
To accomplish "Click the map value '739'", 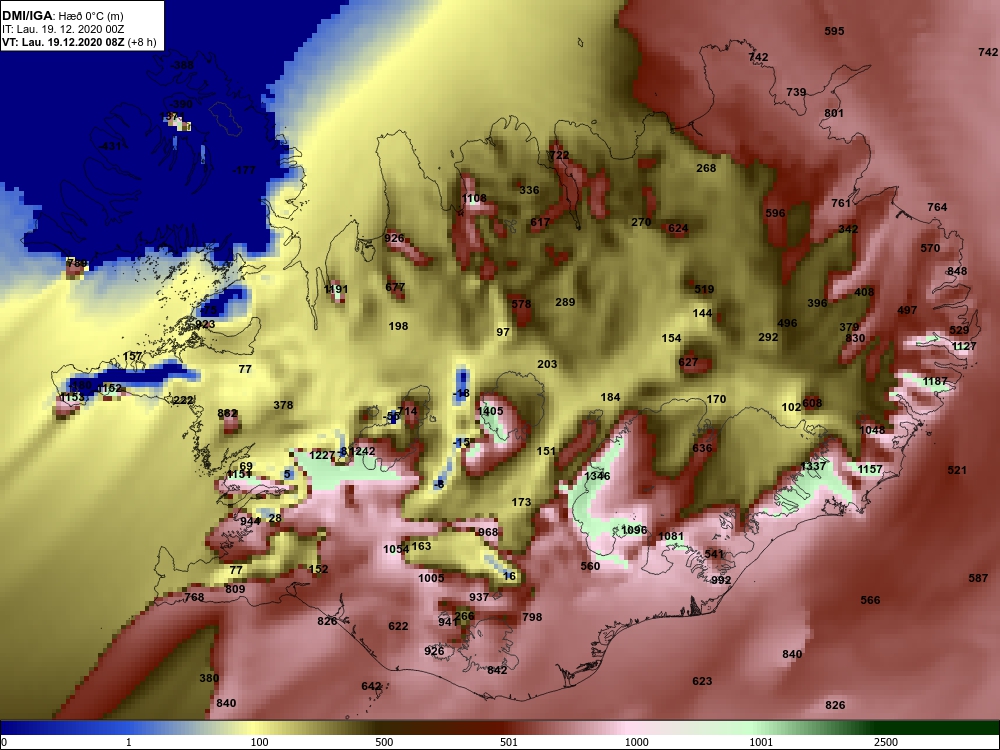I will click(x=796, y=92).
